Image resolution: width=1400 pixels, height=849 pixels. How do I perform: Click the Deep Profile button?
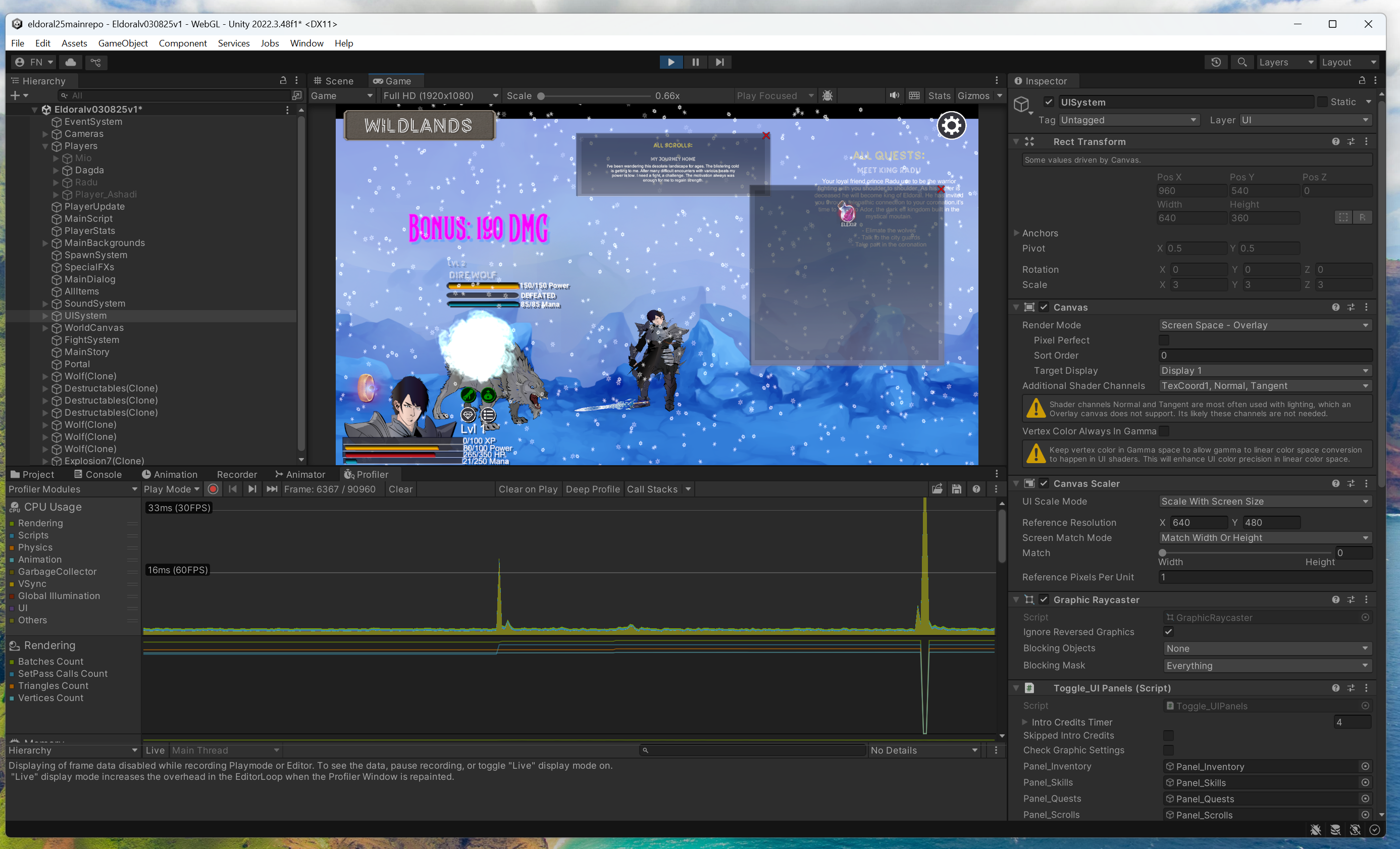point(592,489)
